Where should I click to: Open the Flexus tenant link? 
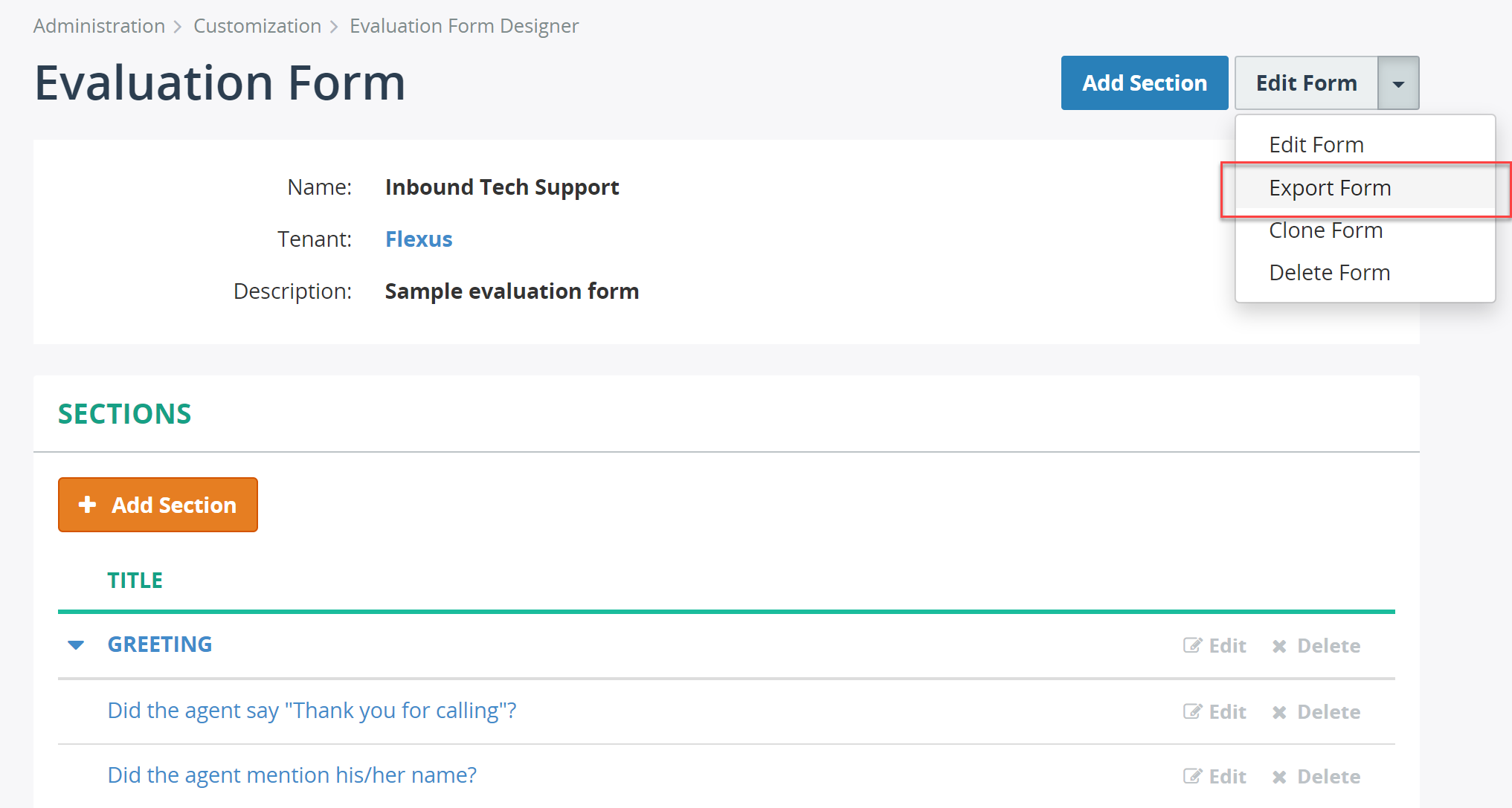click(x=419, y=239)
